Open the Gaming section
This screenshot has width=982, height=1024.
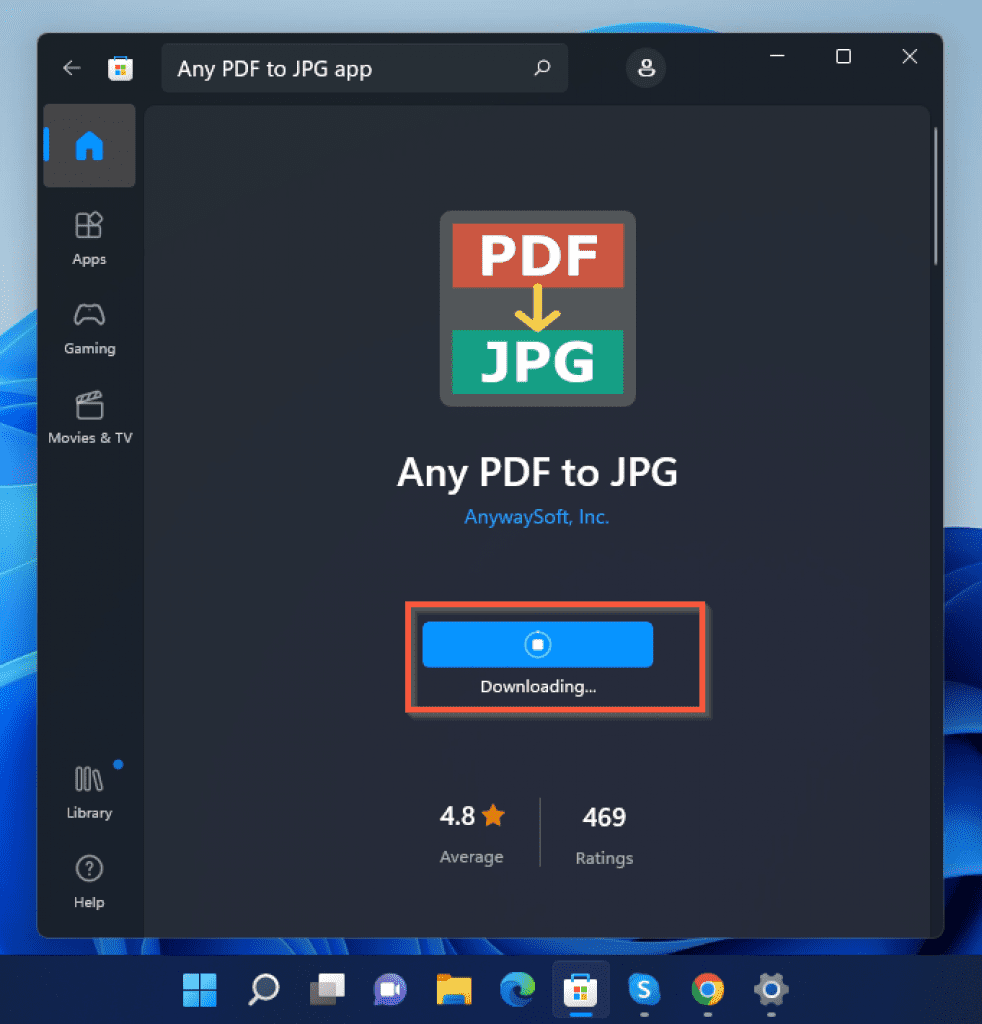[89, 329]
